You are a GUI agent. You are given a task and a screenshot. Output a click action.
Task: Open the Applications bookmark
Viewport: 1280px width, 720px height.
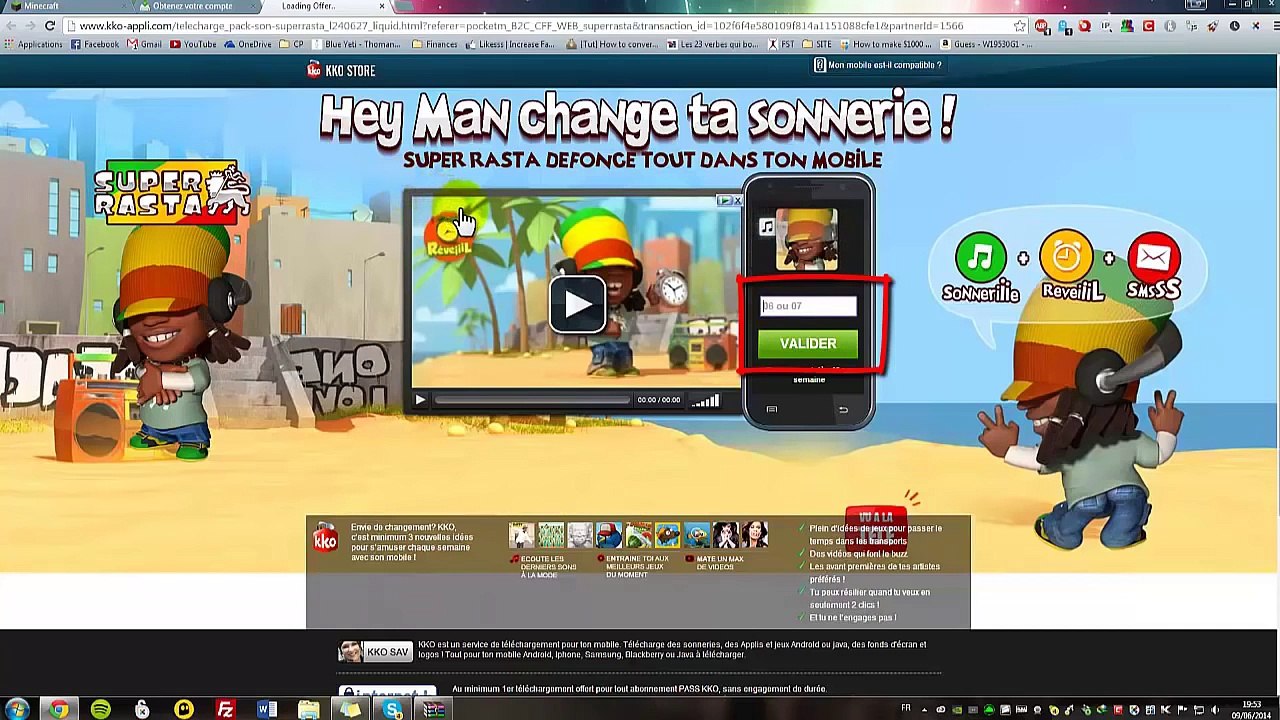(34, 44)
